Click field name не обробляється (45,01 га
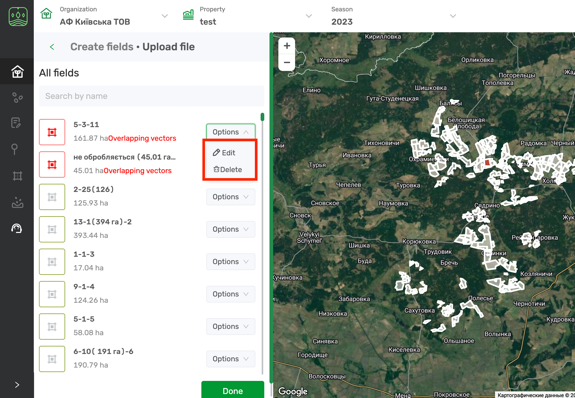 point(125,157)
